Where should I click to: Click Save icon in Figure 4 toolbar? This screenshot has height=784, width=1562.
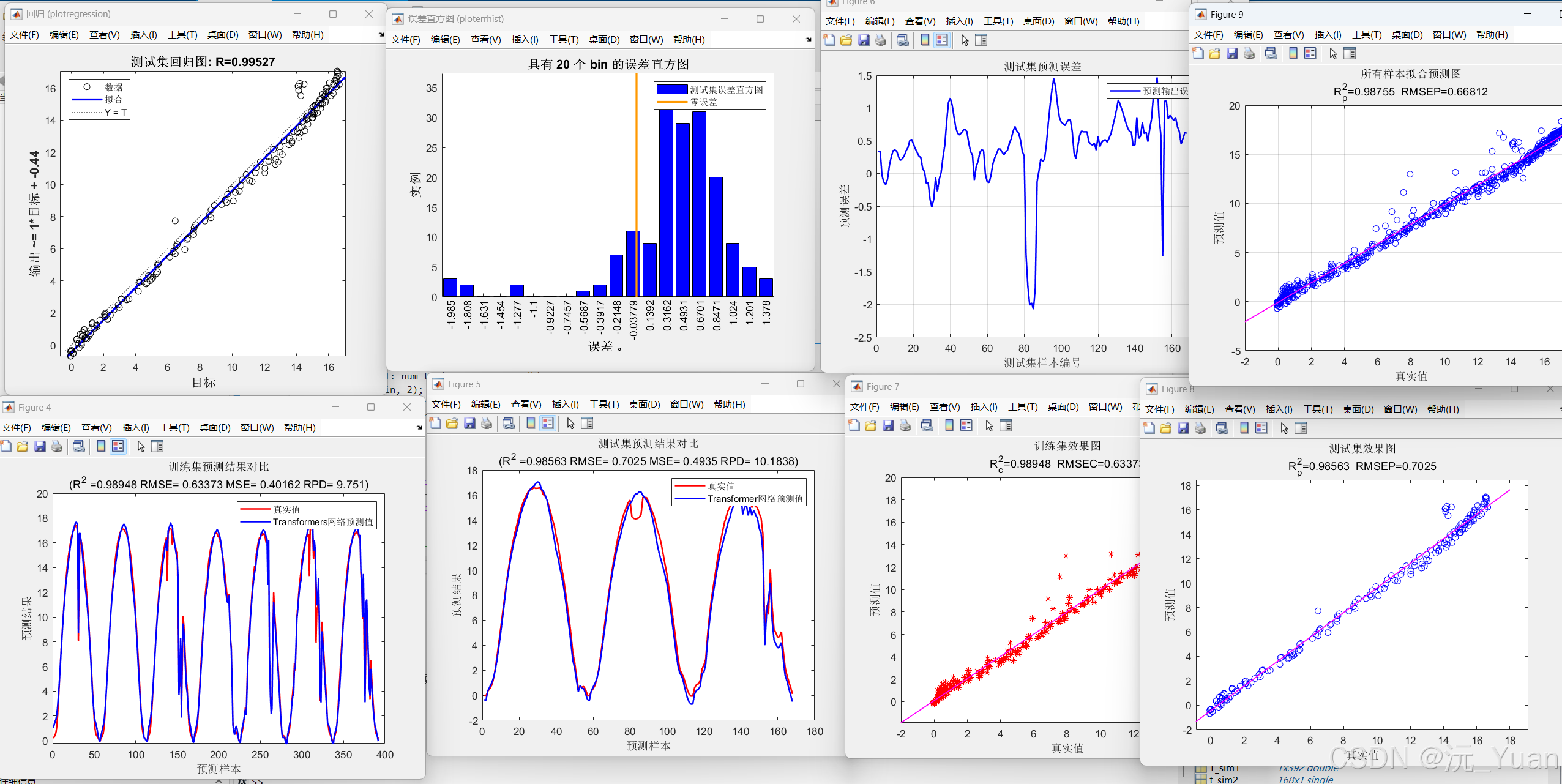click(40, 447)
